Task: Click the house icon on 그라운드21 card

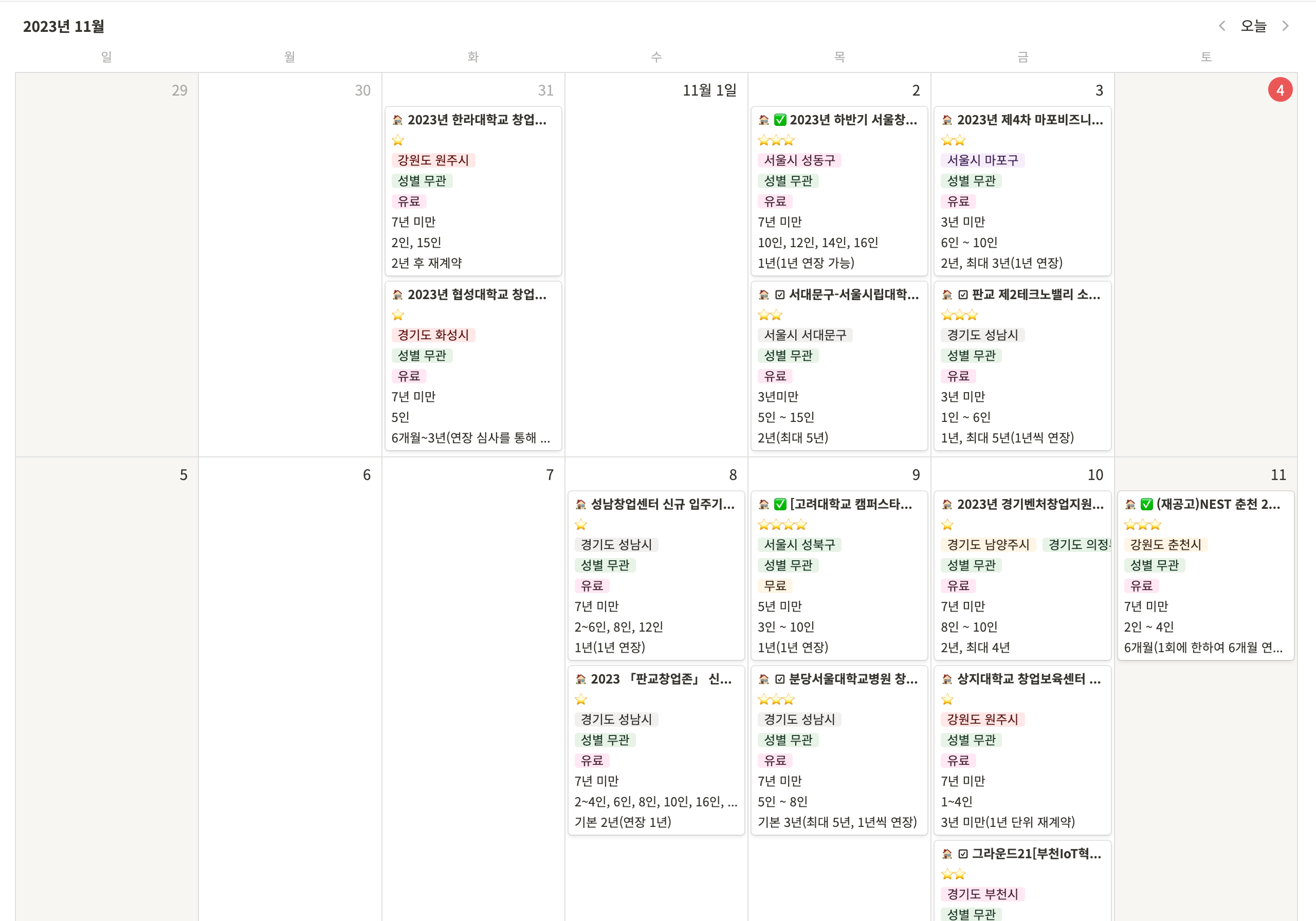Action: coord(947,854)
